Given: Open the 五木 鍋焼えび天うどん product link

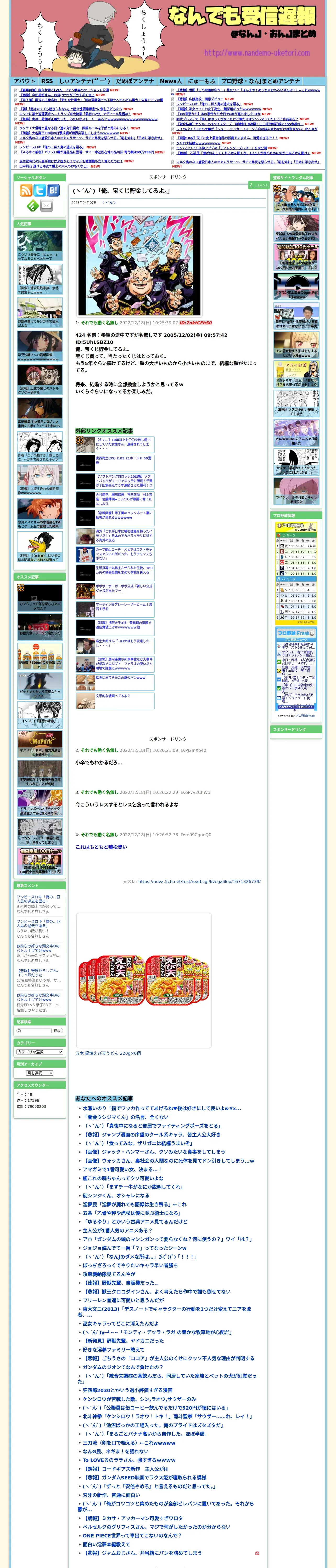Looking at the screenshot, I should 108,1053.
